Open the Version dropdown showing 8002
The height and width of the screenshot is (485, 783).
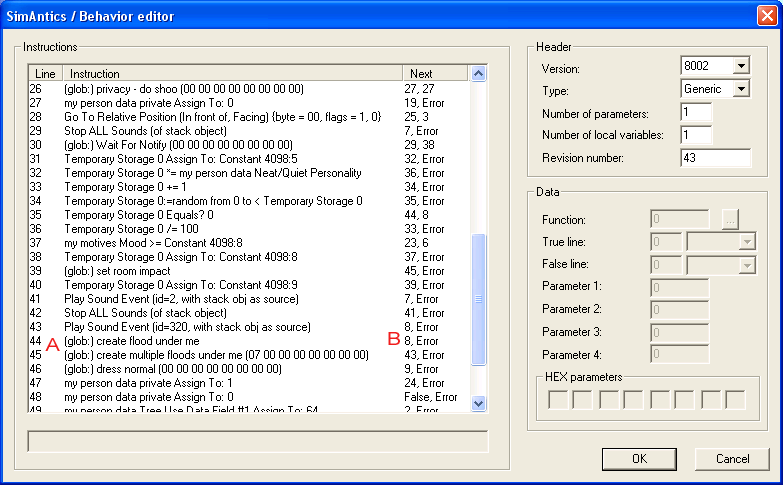coord(742,66)
